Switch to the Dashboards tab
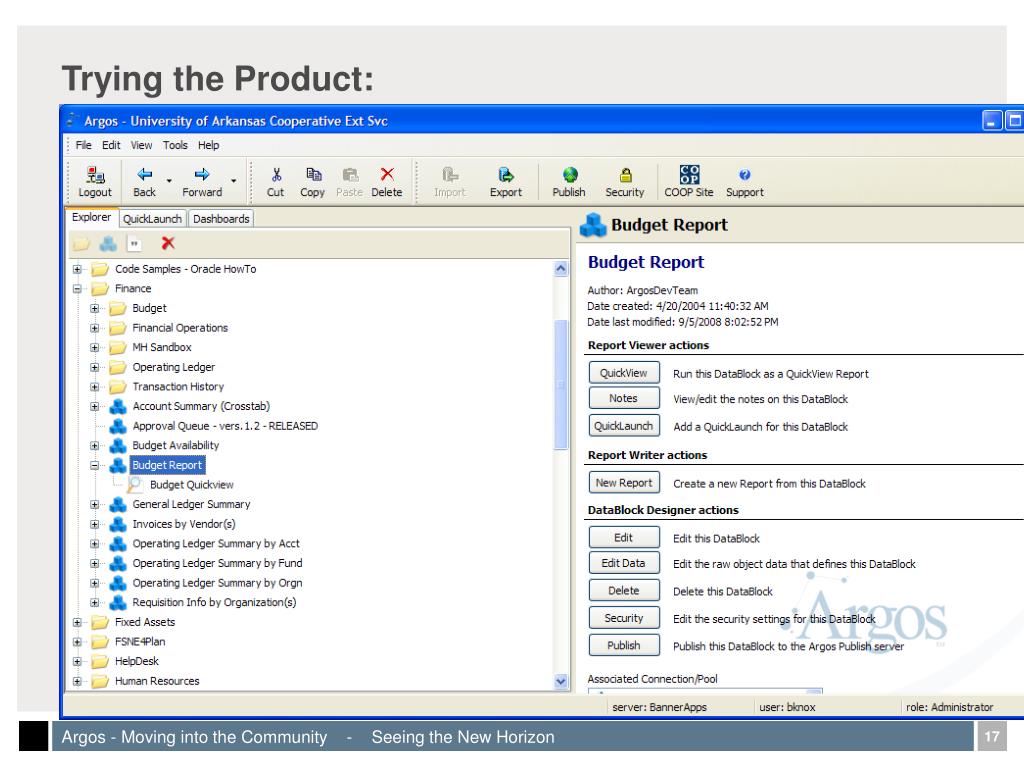The image size is (1024, 768). [221, 219]
